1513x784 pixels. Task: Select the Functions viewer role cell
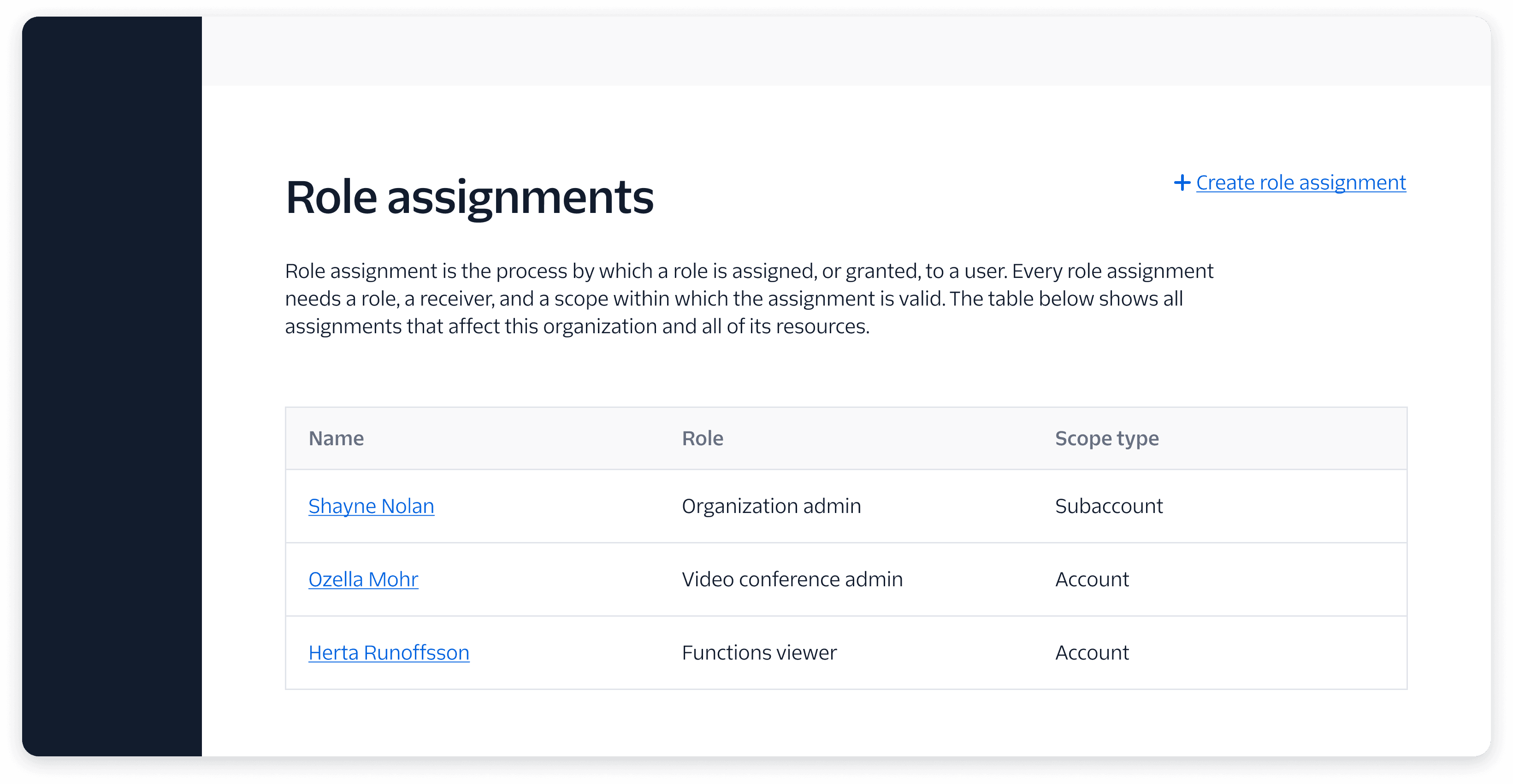point(759,653)
